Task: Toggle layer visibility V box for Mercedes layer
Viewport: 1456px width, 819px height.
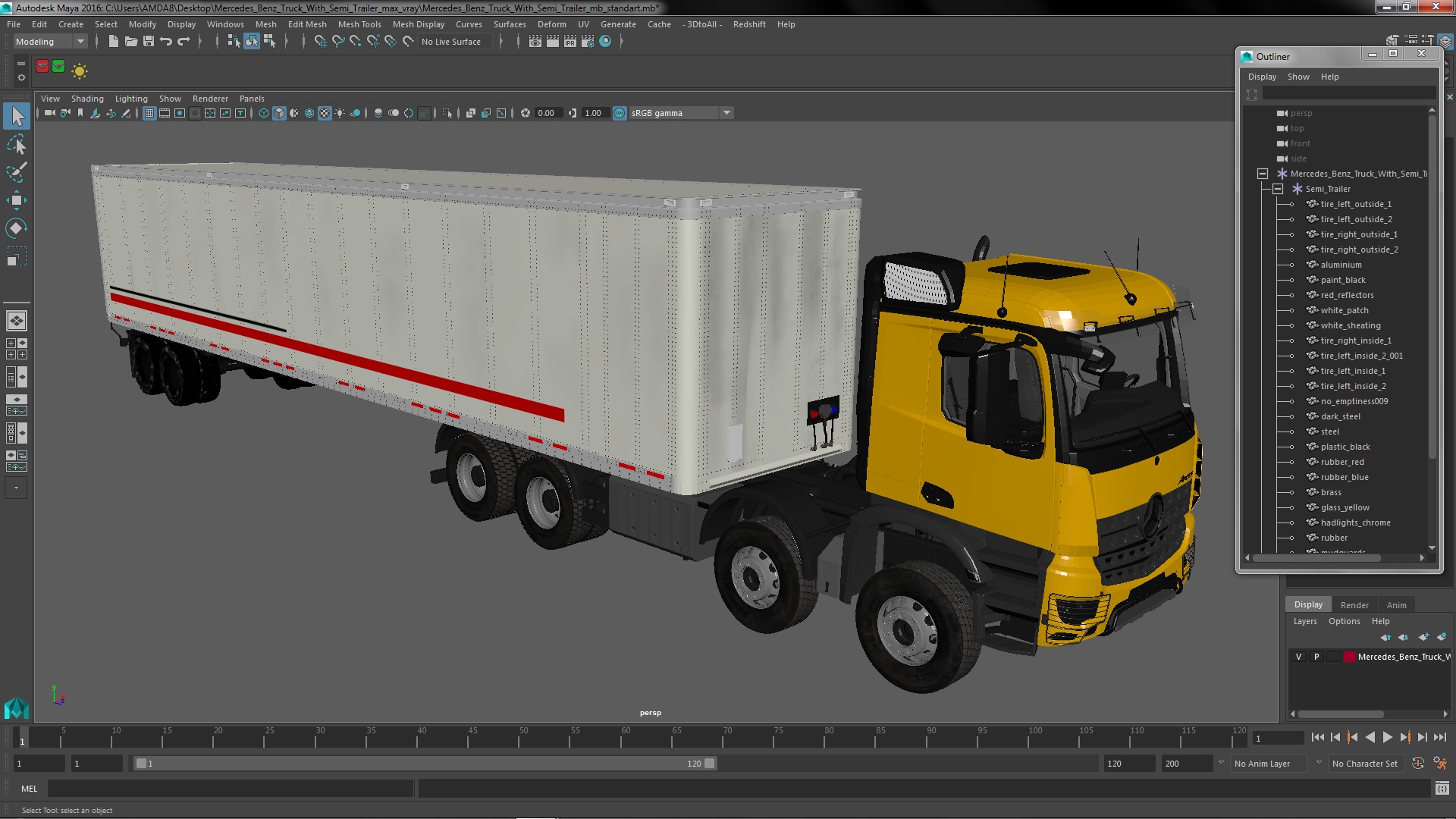Action: 1298,657
